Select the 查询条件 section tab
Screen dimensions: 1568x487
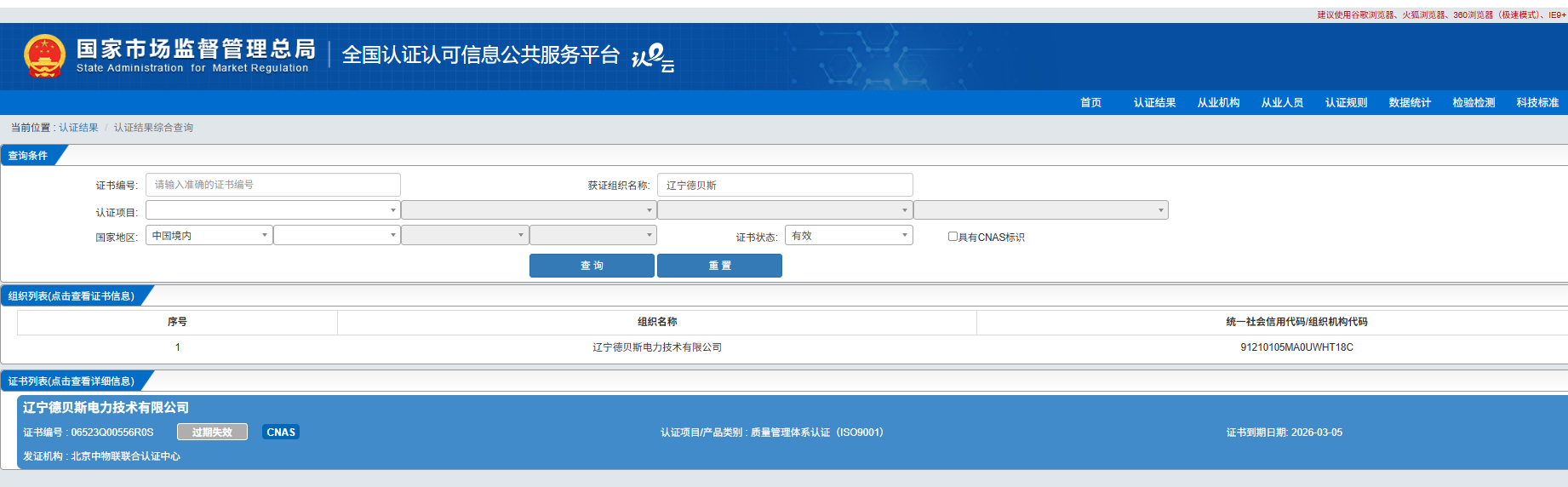tap(28, 156)
